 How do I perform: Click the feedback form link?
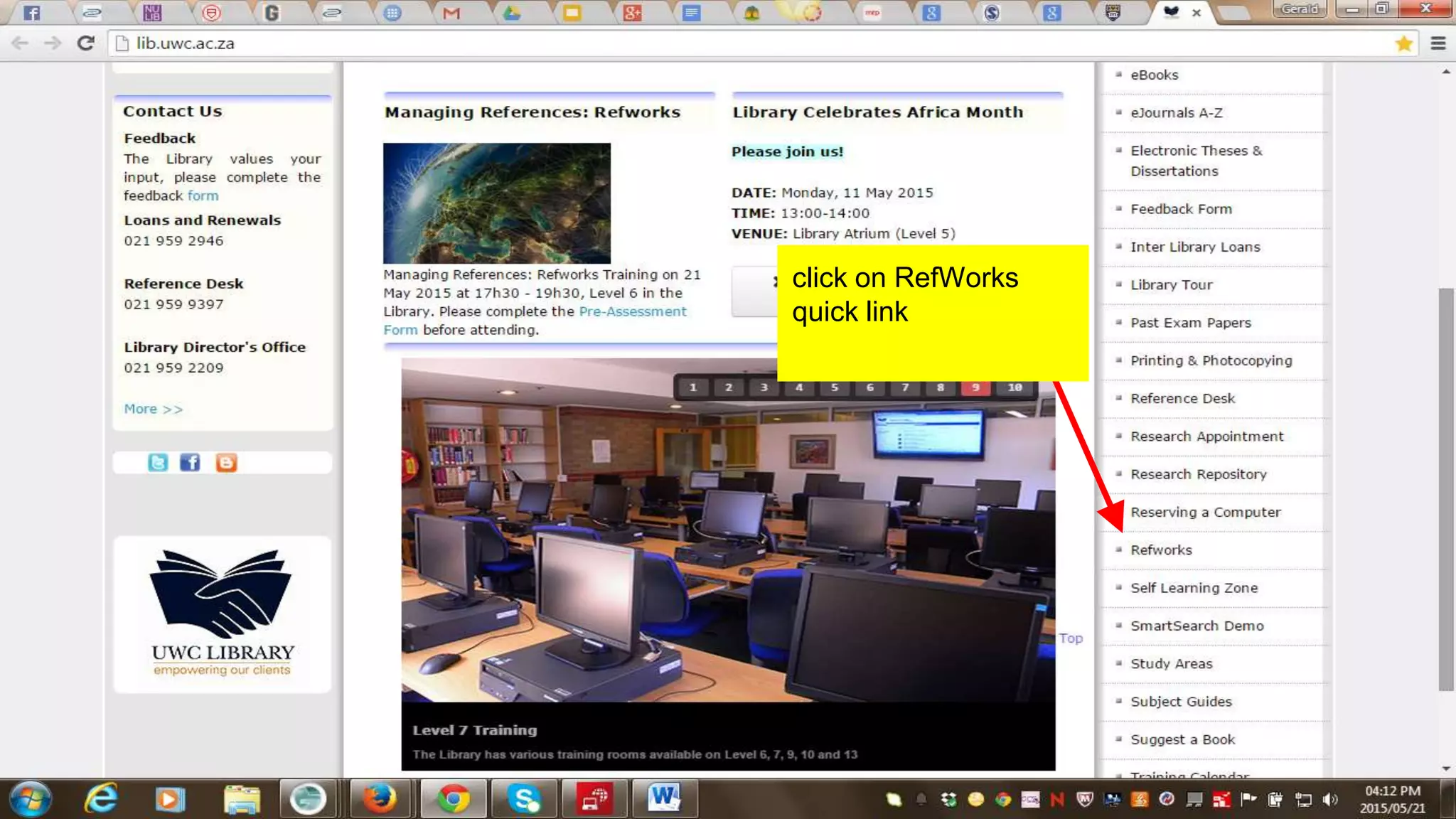[x=203, y=196]
